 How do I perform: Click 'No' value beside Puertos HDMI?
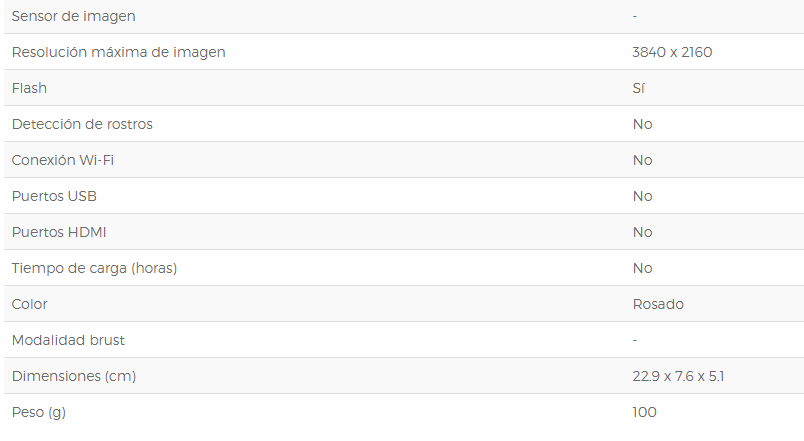(x=642, y=232)
